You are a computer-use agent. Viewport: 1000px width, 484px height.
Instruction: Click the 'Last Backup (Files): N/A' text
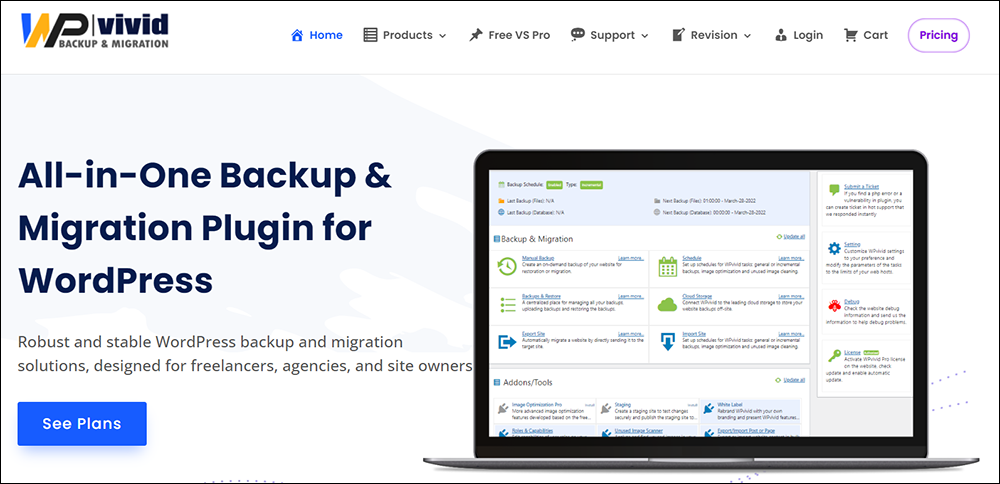tap(531, 200)
